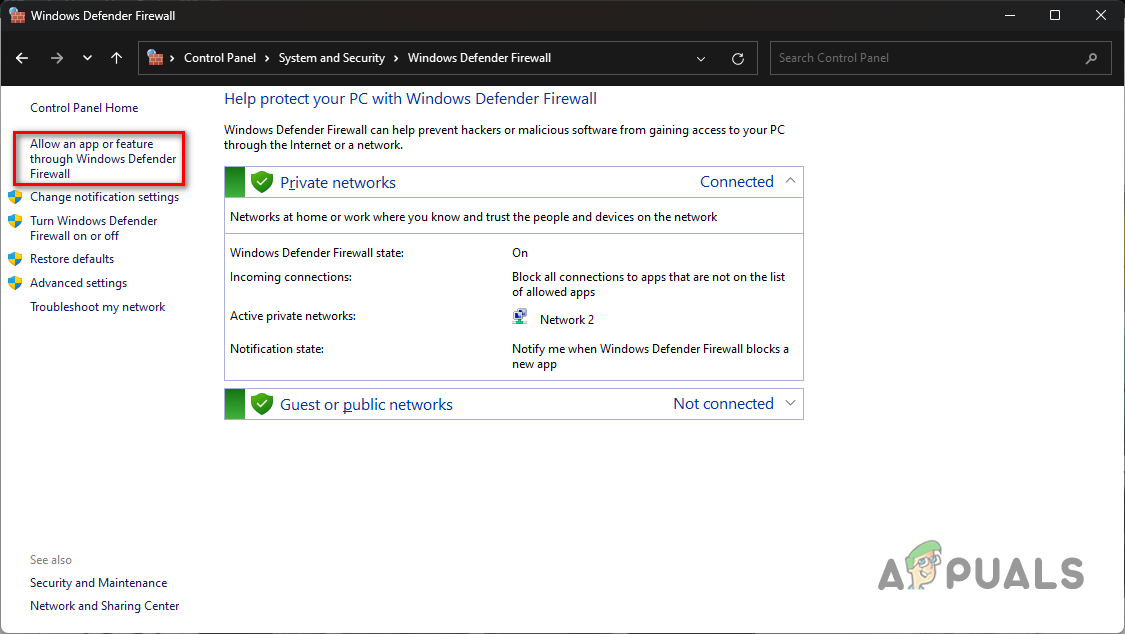This screenshot has width=1125, height=634.
Task: Go back using the navigation arrow
Action: tap(21, 57)
